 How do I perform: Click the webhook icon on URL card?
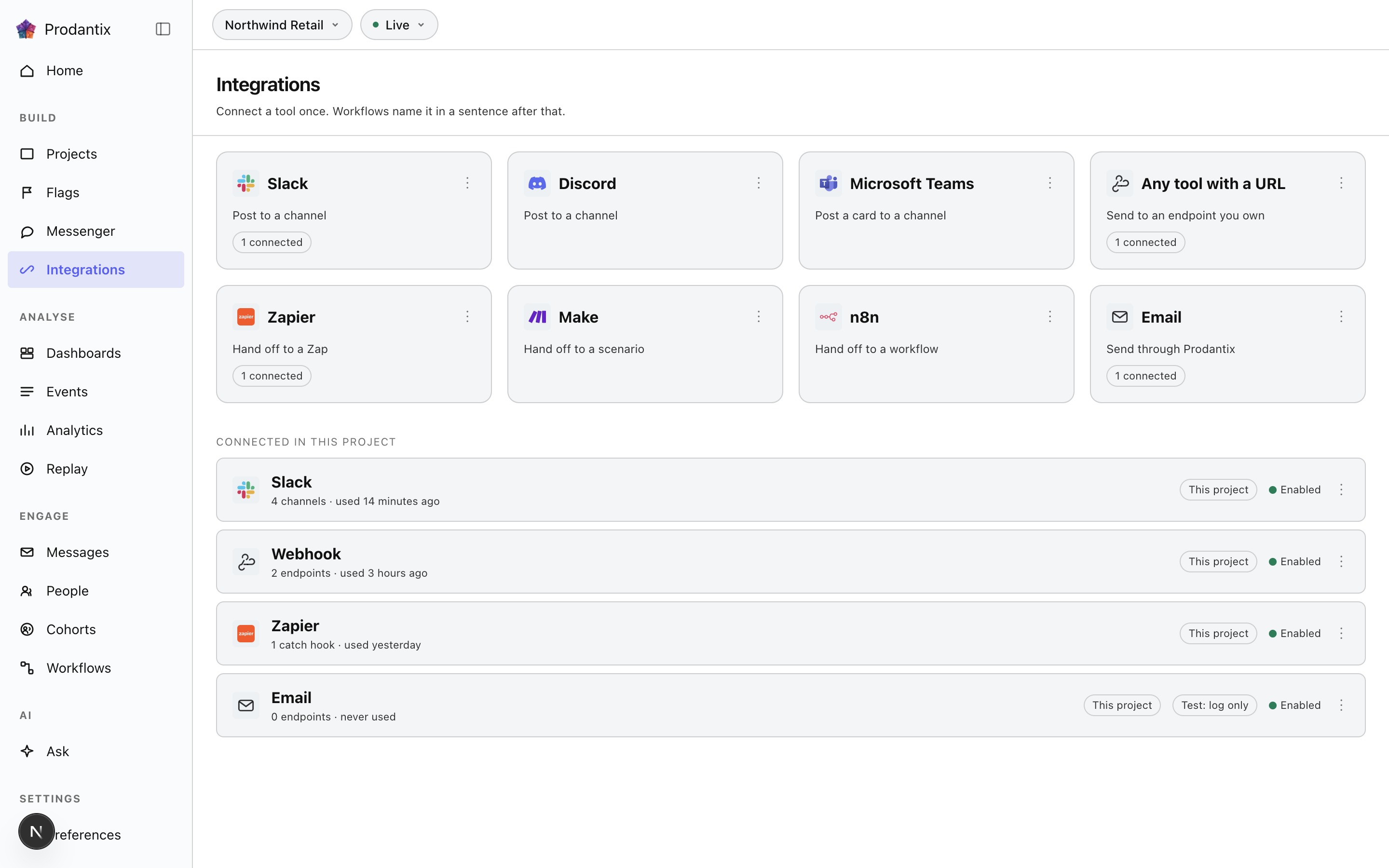[x=1120, y=183]
